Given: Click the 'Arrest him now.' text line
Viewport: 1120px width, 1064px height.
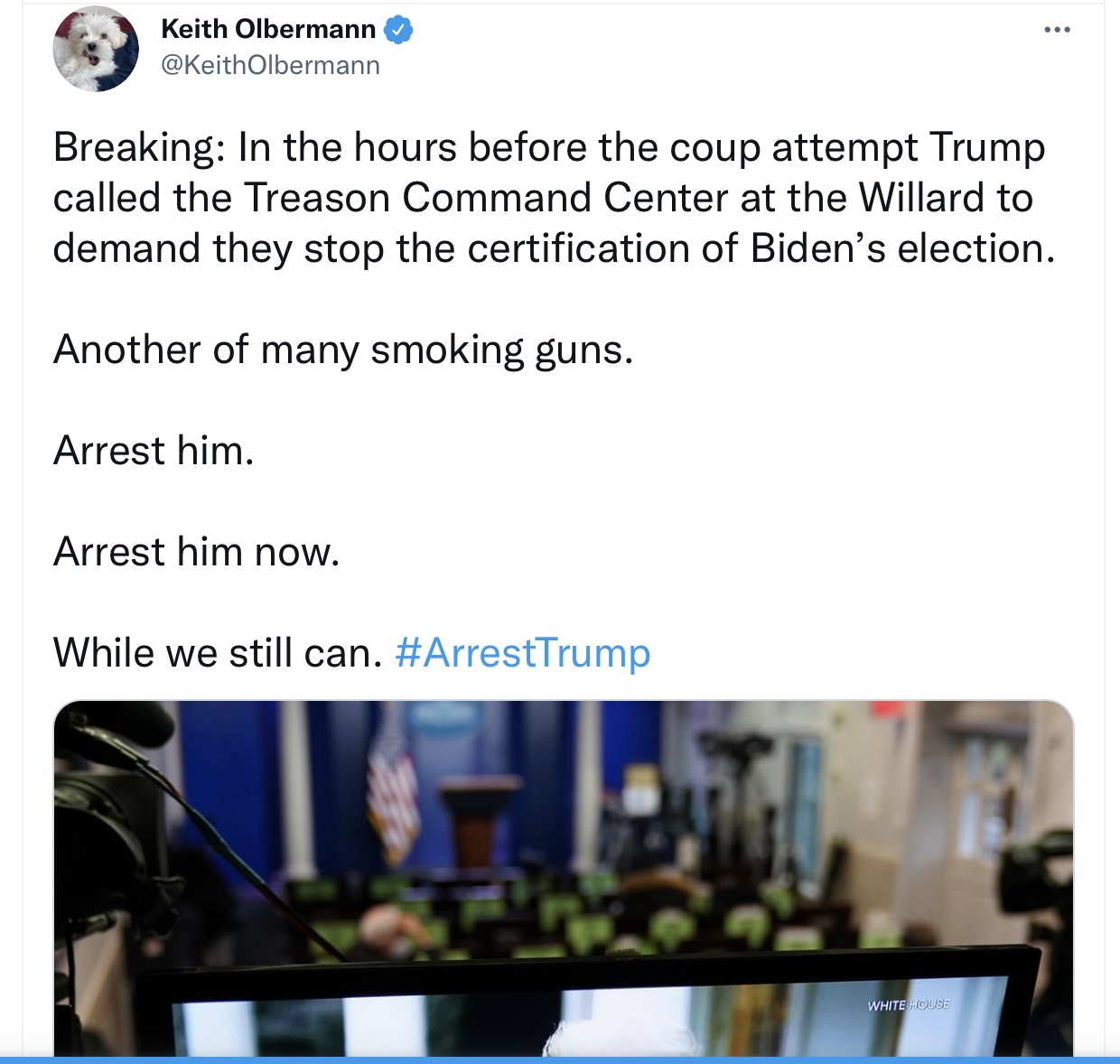Looking at the screenshot, I should (197, 552).
